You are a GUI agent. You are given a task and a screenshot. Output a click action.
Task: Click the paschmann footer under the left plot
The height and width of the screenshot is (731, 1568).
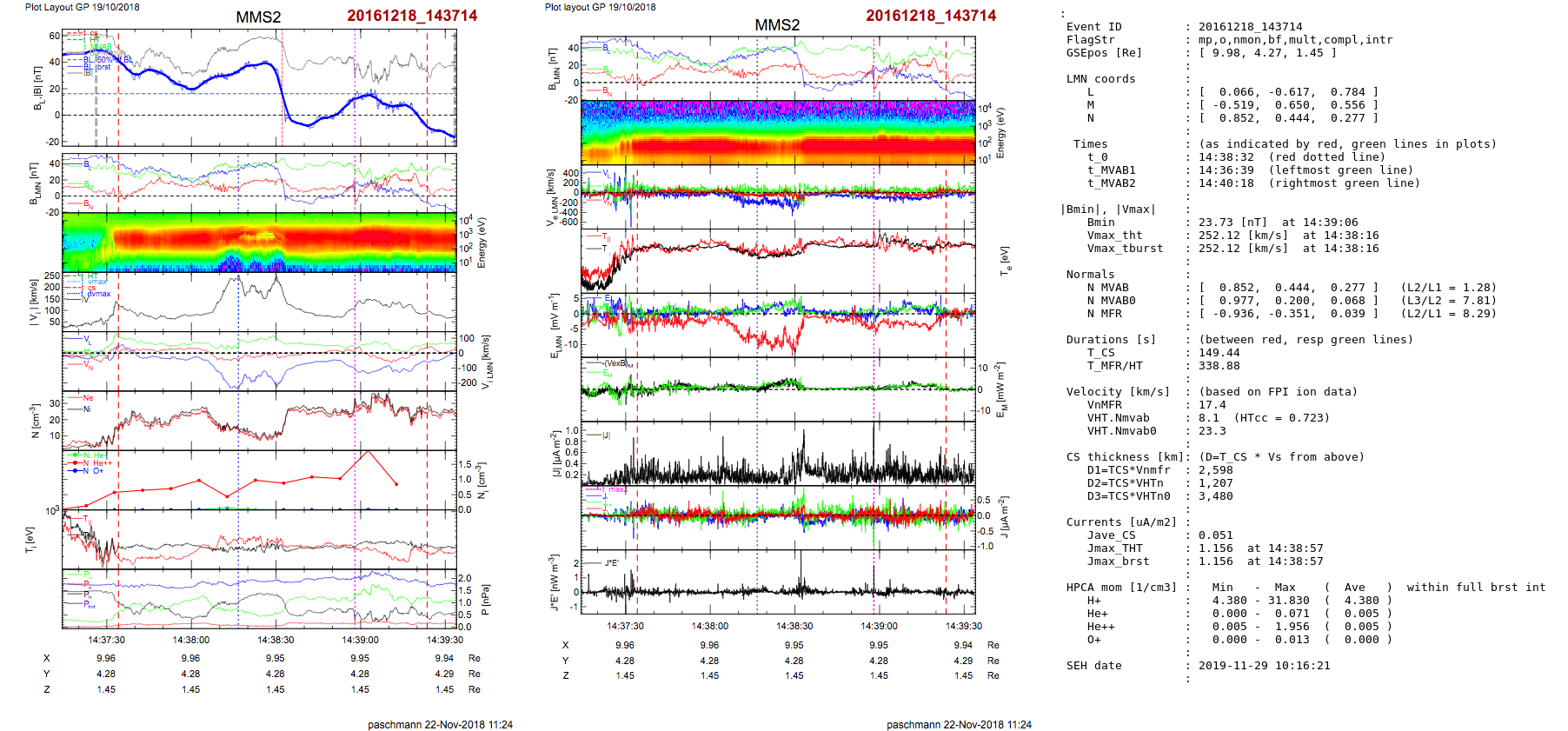tap(440, 724)
